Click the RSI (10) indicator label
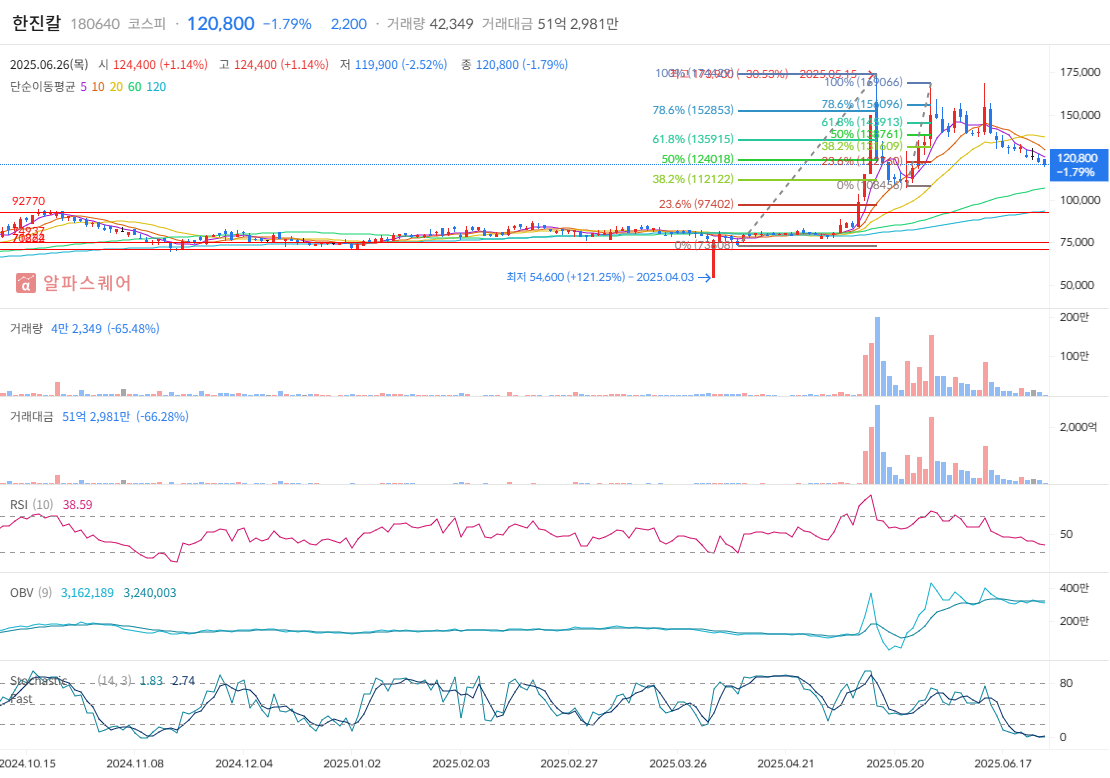This screenshot has height=778, width=1110. 32,505
